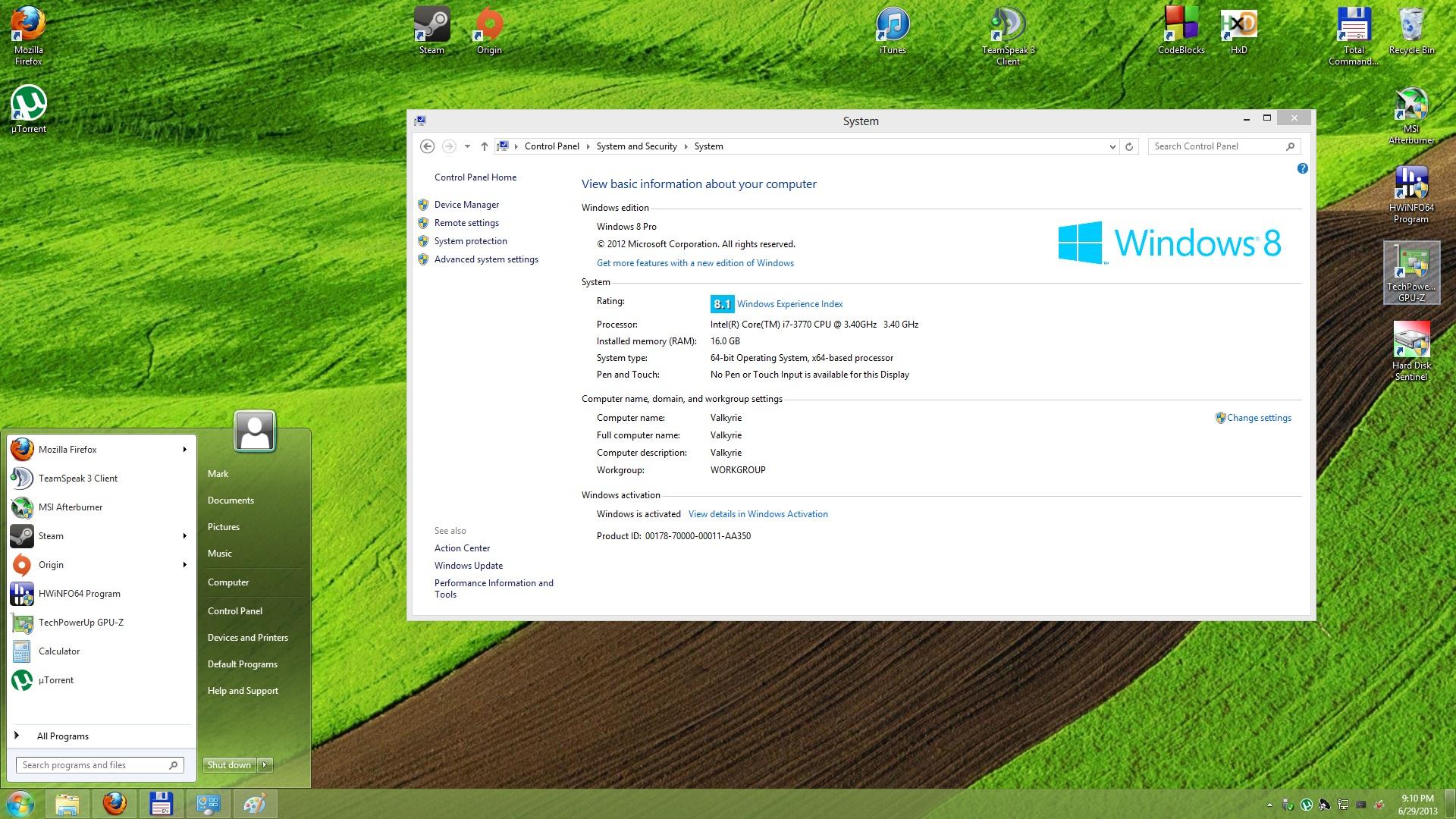Screen dimensions: 1456x819
Task: Select the µTorrent desktop icon
Action: pos(29,110)
